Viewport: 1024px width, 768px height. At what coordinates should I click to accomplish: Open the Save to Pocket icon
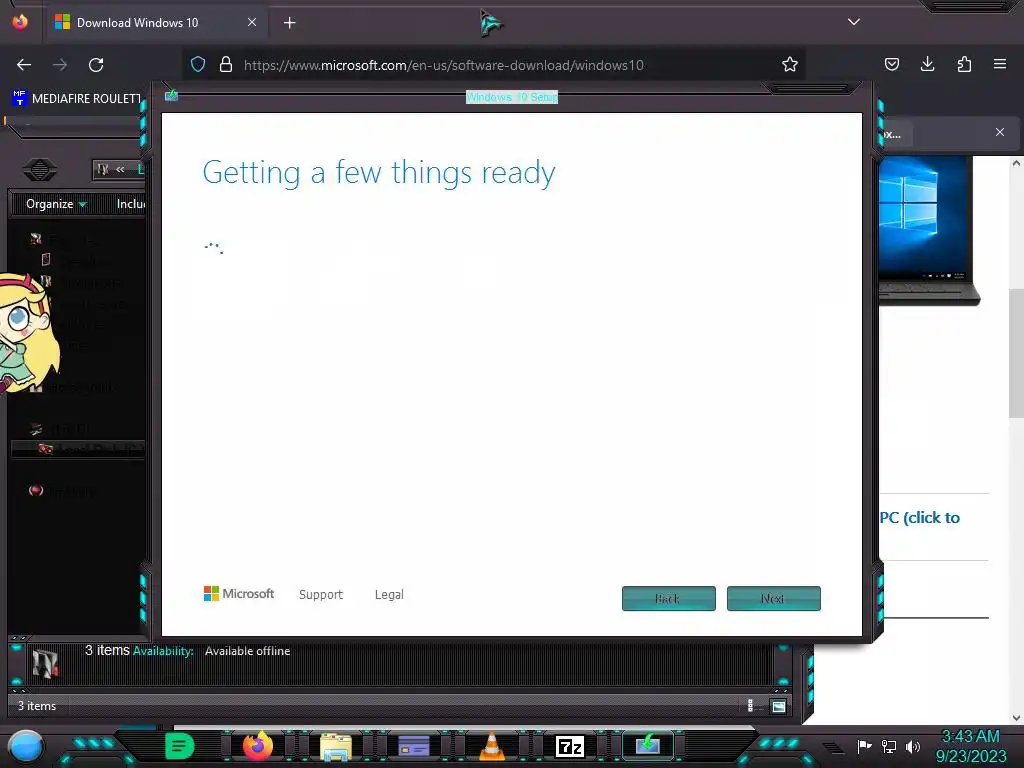tap(892, 64)
